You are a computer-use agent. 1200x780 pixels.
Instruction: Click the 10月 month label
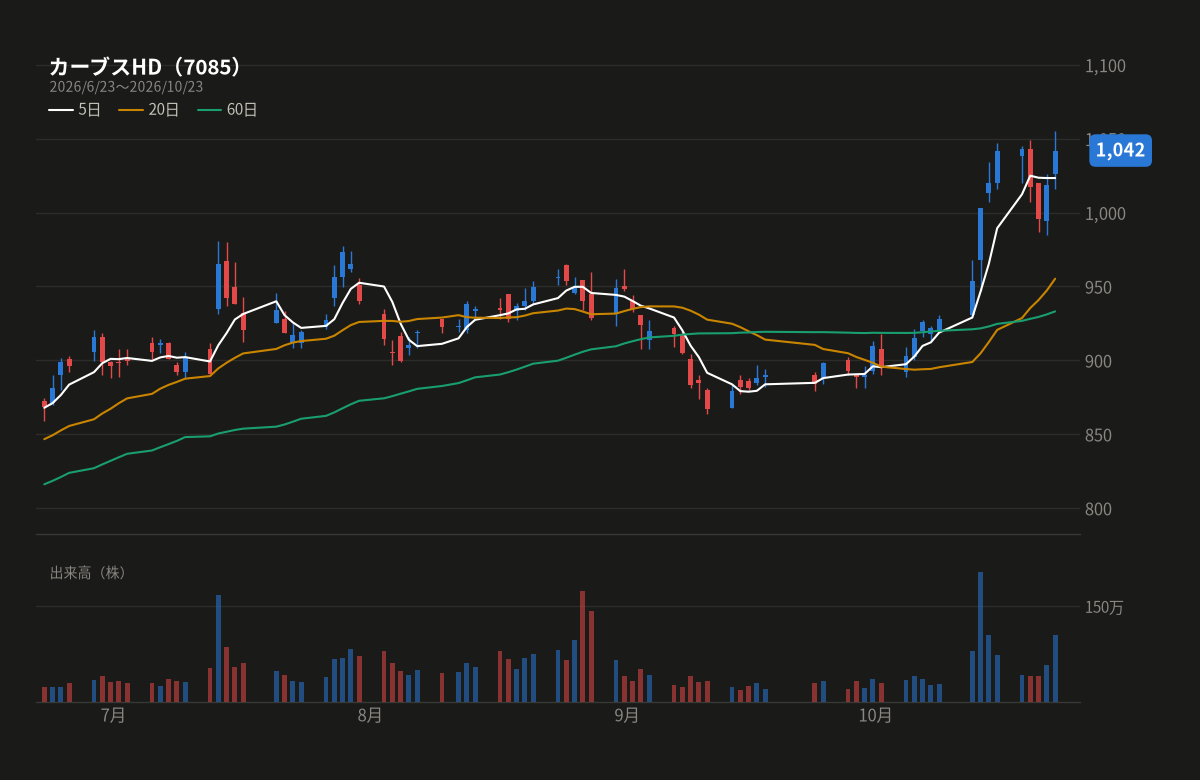(x=876, y=716)
